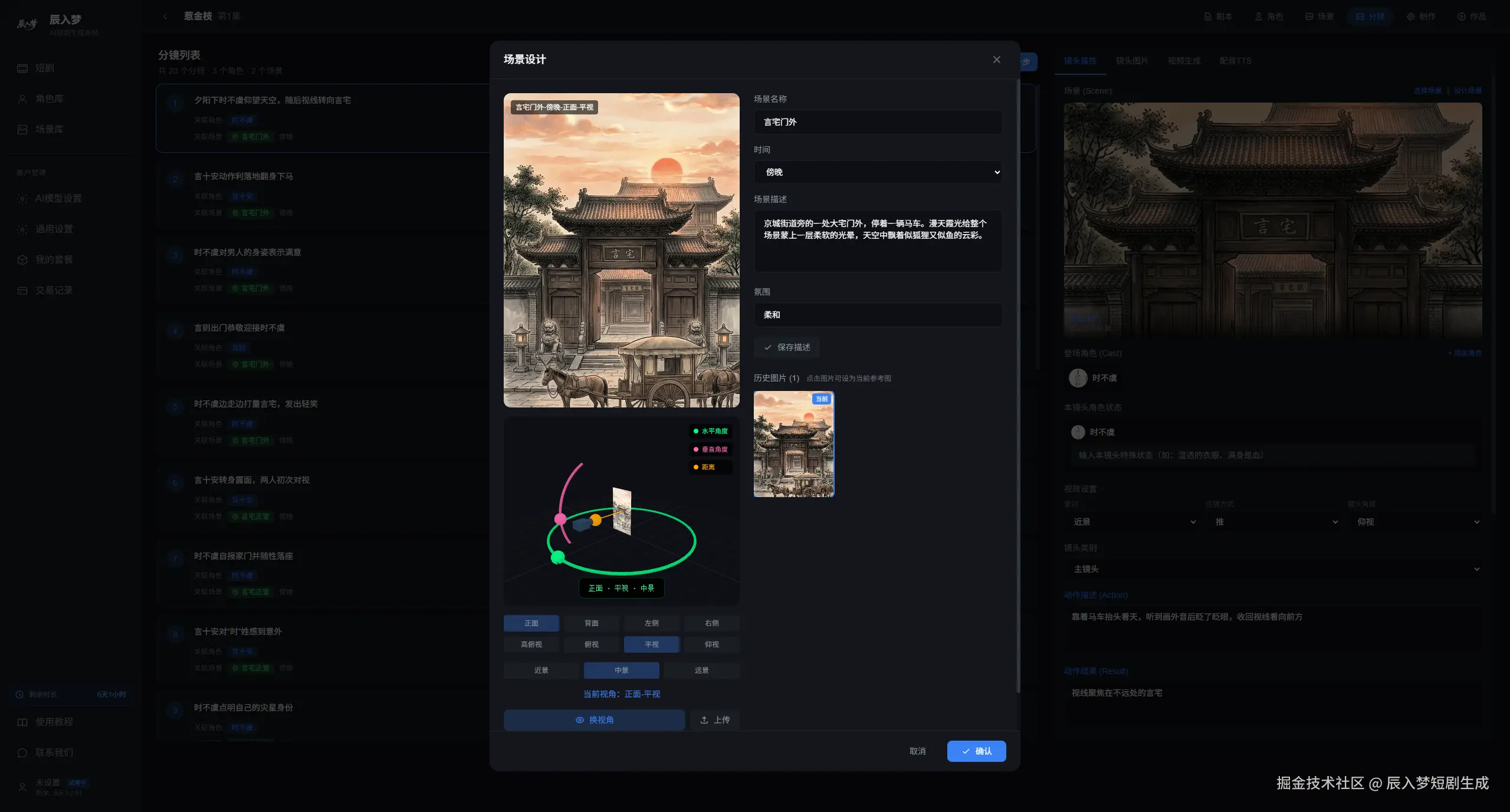The width and height of the screenshot is (1510, 812).
Task: Open 角色库 via its sidebar icon
Action: [x=22, y=99]
